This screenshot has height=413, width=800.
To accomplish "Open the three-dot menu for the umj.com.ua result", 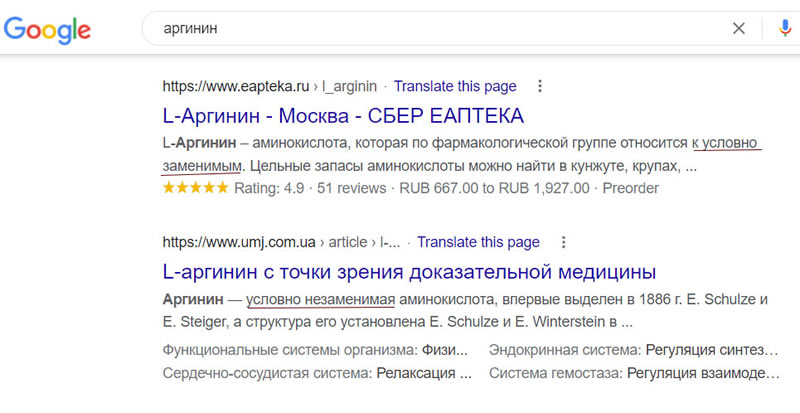I will (x=563, y=242).
